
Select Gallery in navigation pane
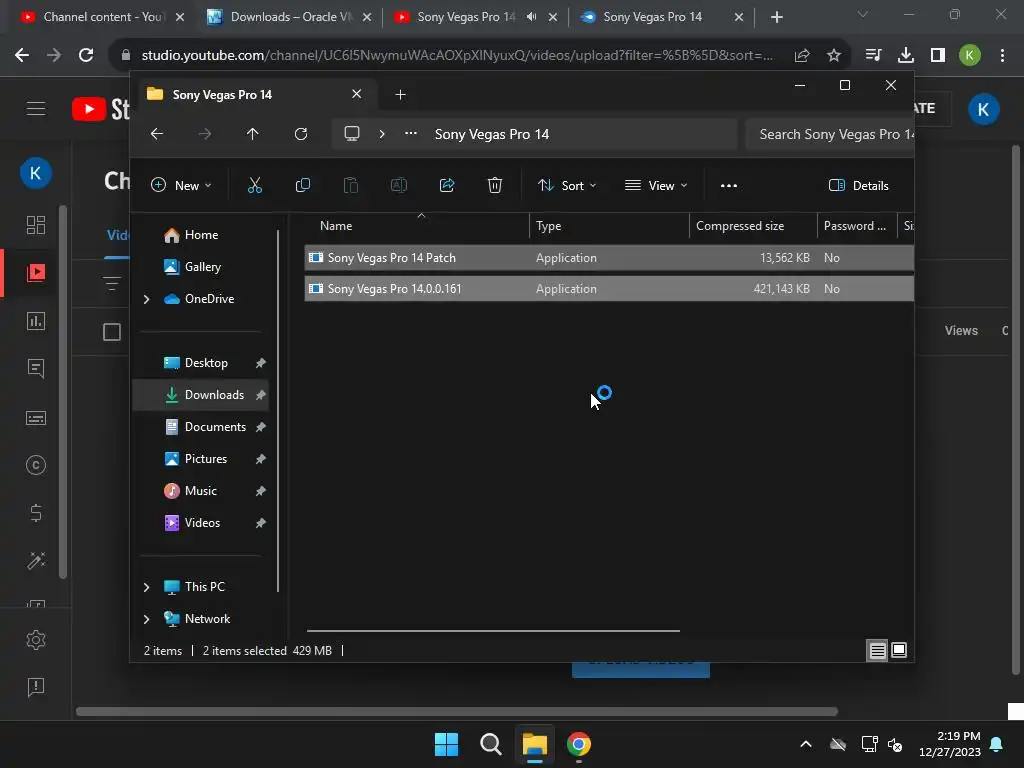[202, 266]
